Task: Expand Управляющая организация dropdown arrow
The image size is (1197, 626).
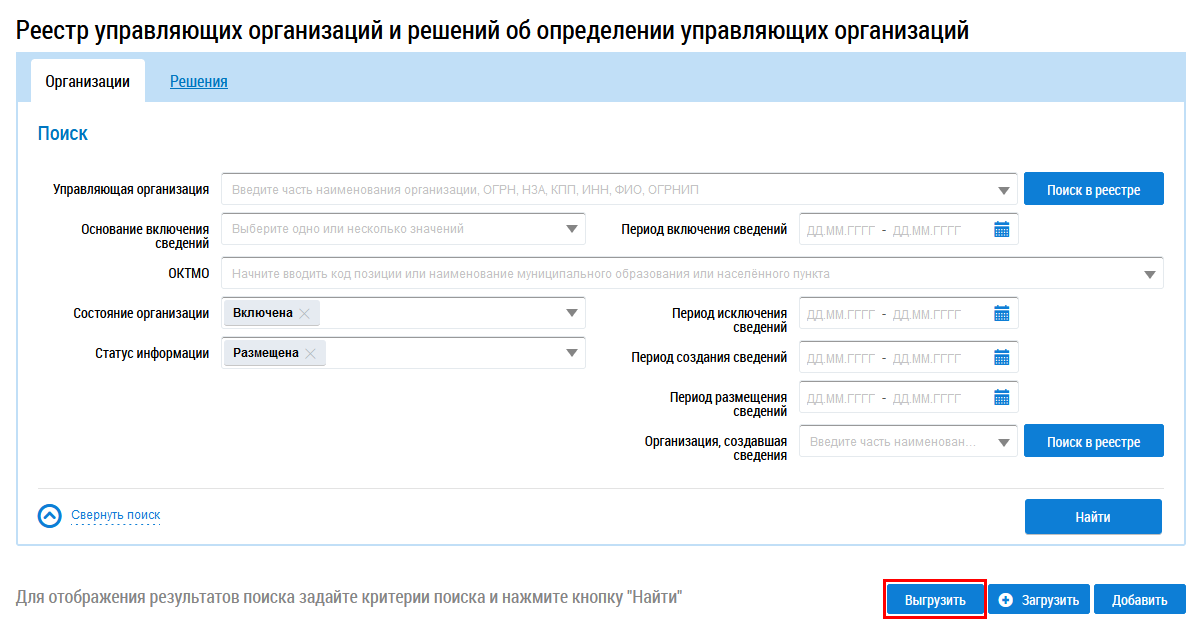Action: click(1004, 191)
